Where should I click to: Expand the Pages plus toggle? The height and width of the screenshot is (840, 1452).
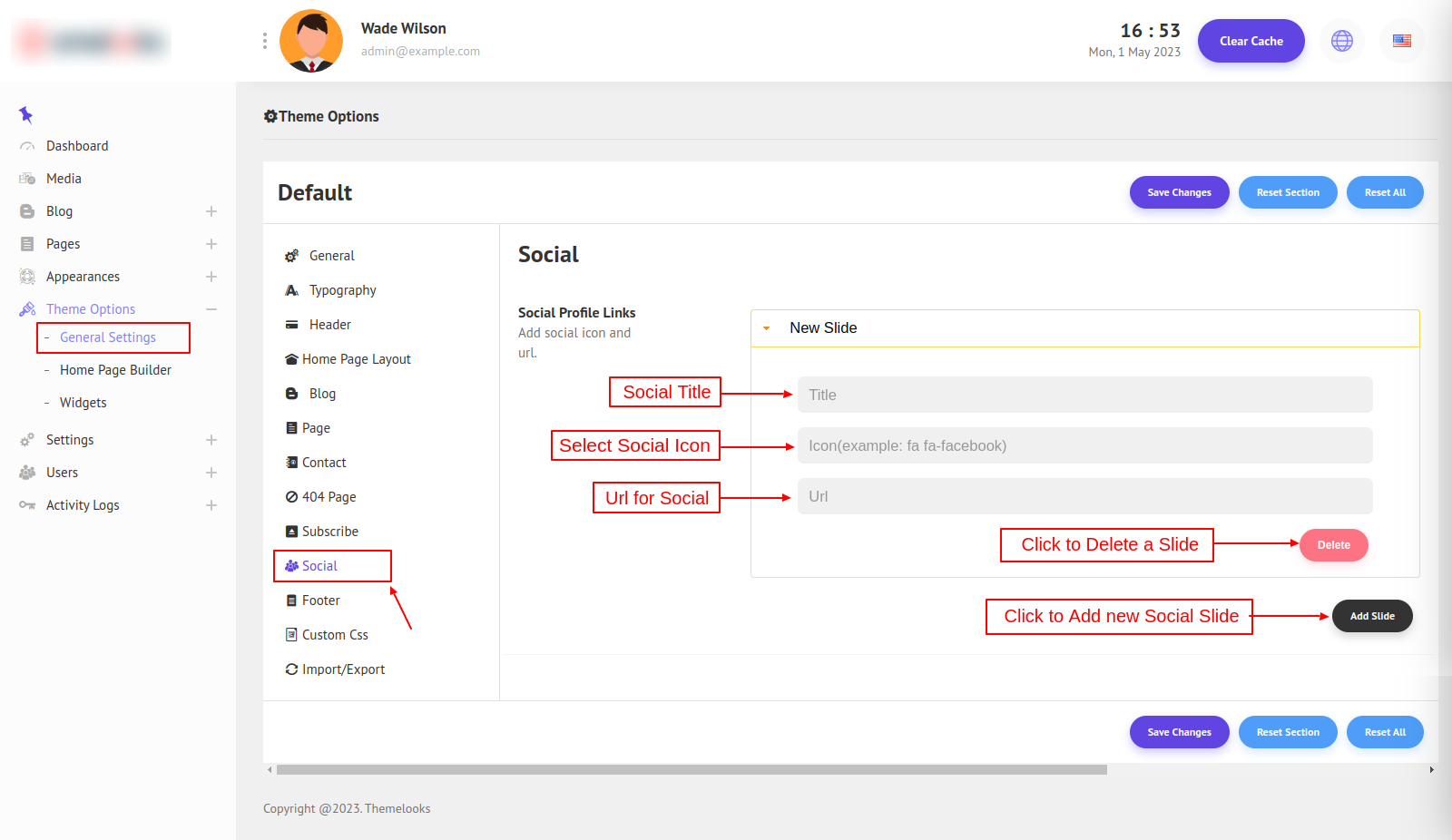[x=211, y=244]
